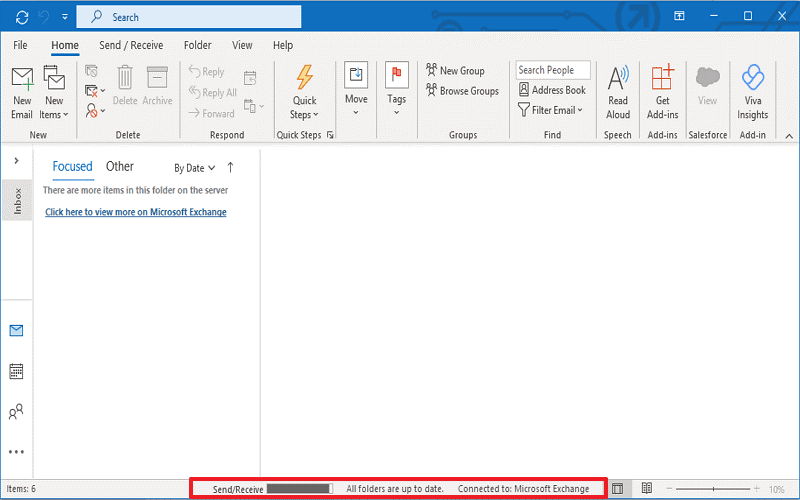Screen dimensions: 800x500
Task: Open the Address Book
Action: (552, 90)
